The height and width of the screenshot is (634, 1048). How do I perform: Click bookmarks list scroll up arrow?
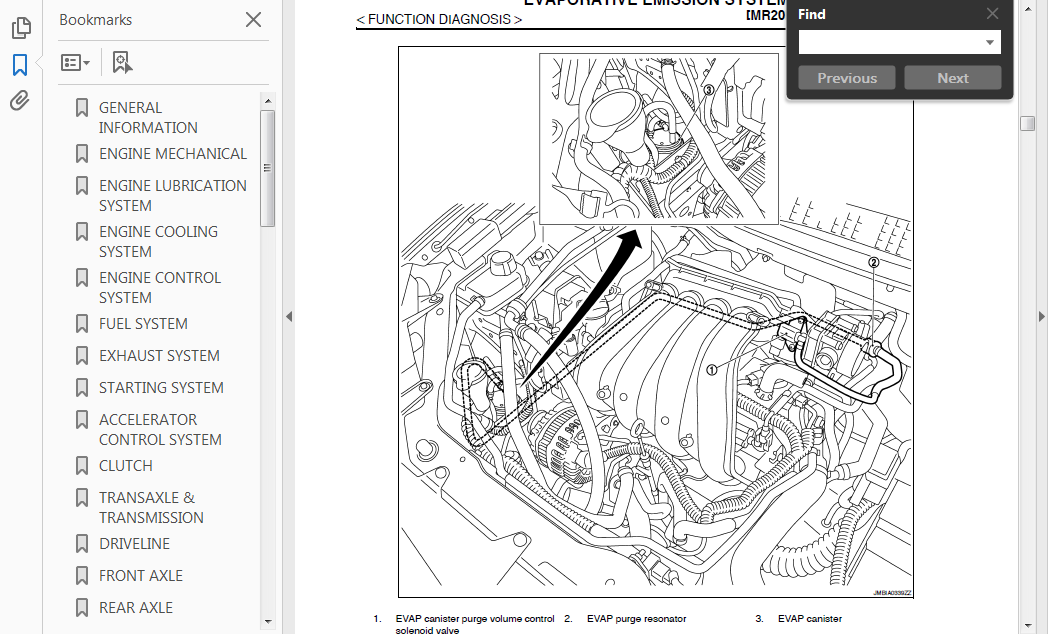click(267, 101)
